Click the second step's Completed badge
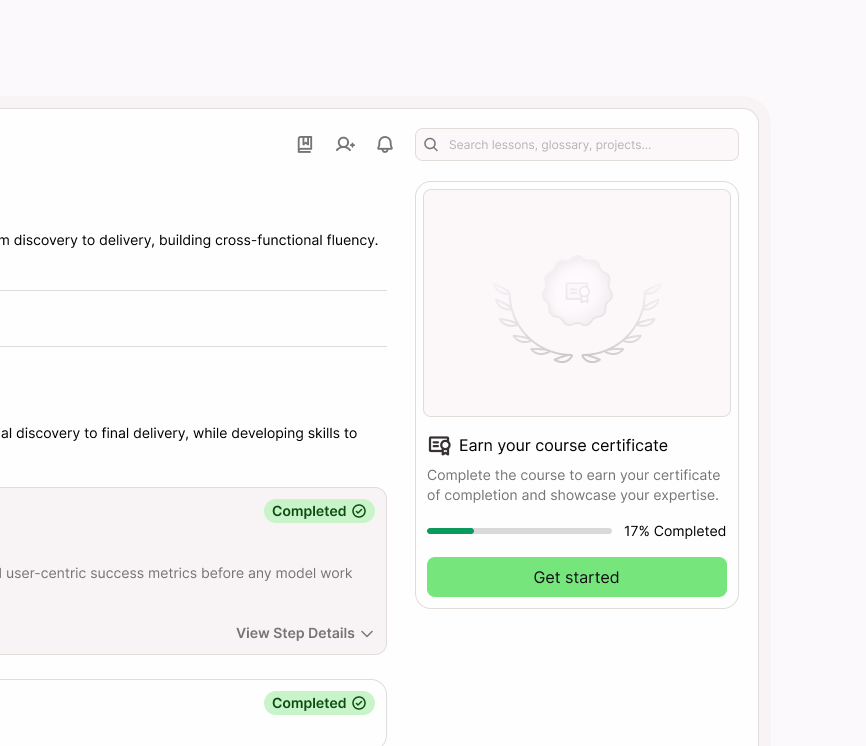 coord(319,703)
